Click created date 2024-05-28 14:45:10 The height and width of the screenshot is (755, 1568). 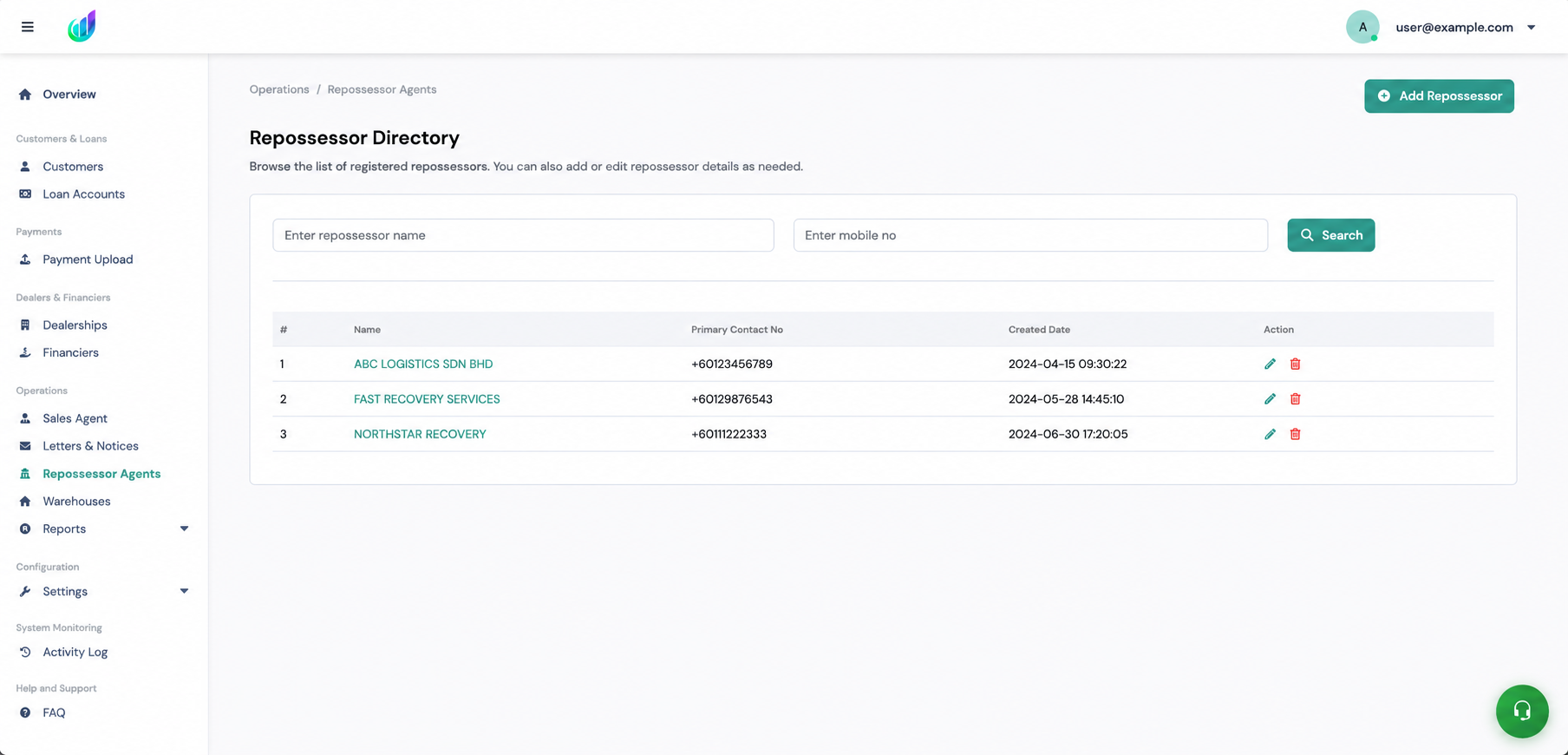pyautogui.click(x=1066, y=399)
